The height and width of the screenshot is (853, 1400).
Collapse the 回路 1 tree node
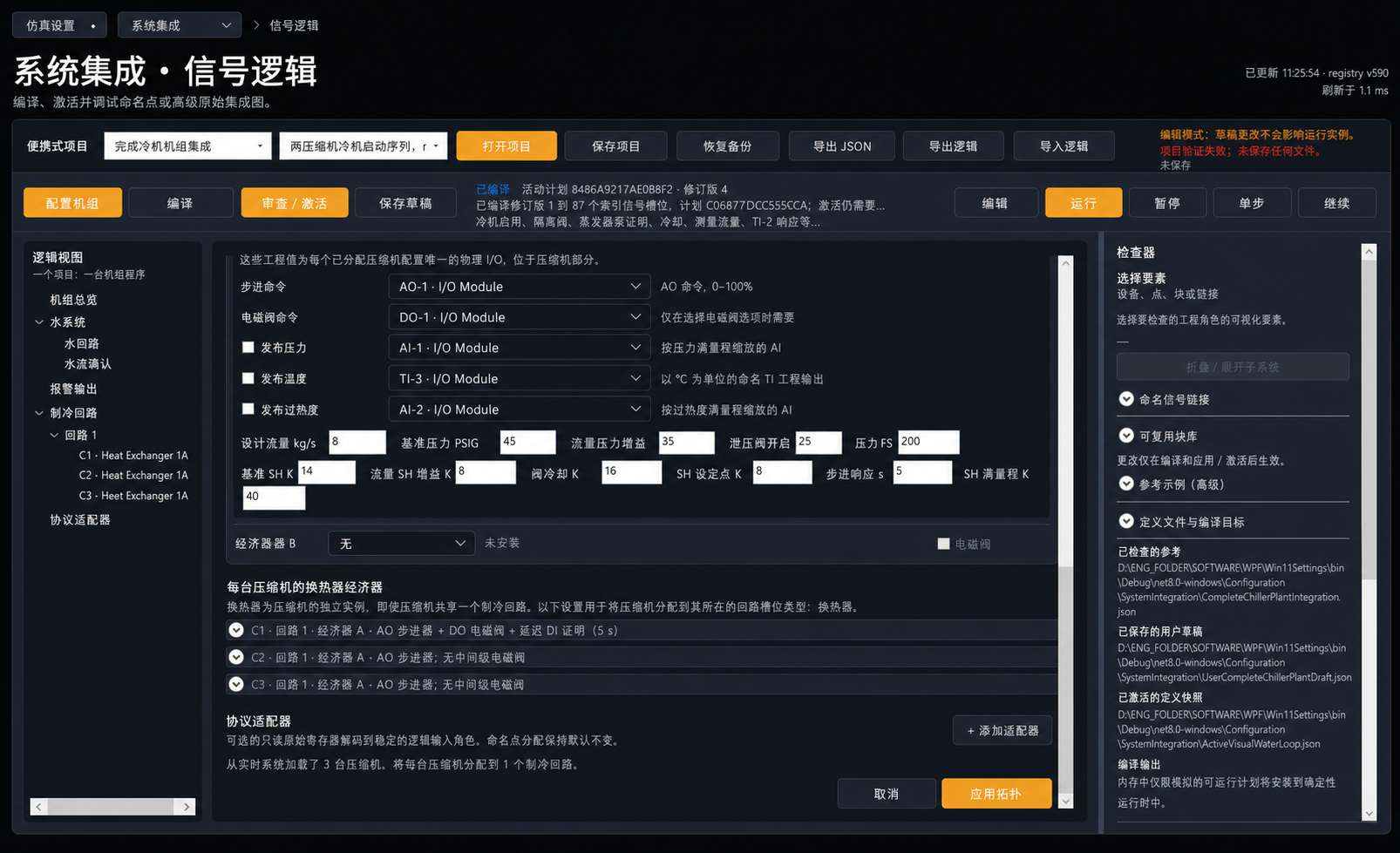(x=54, y=435)
